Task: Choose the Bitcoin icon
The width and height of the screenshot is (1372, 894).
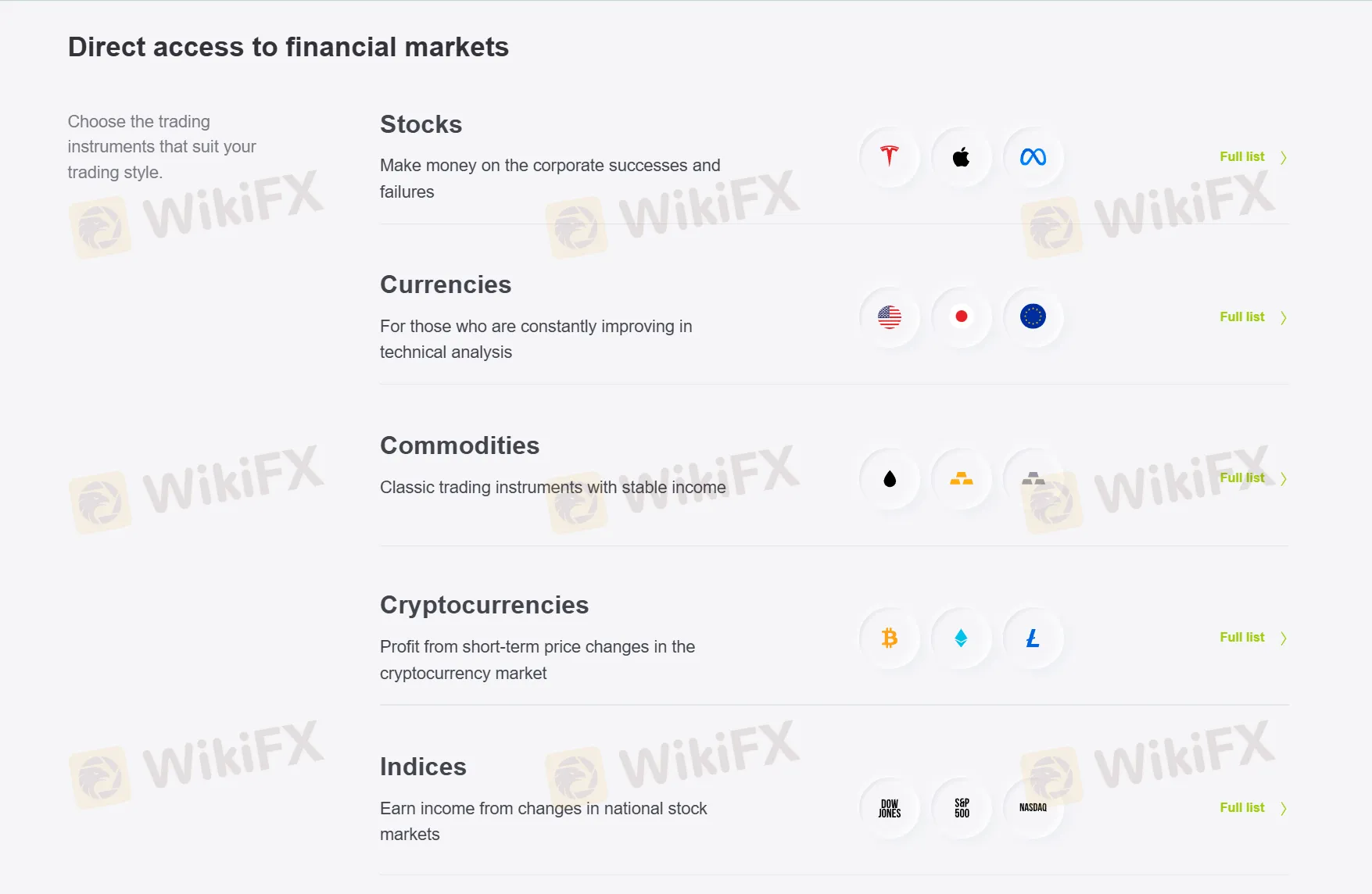Action: 889,638
